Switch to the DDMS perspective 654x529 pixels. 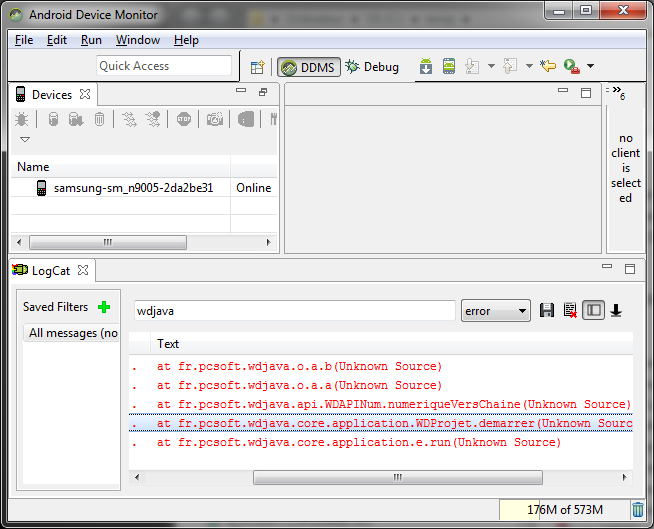coord(308,67)
